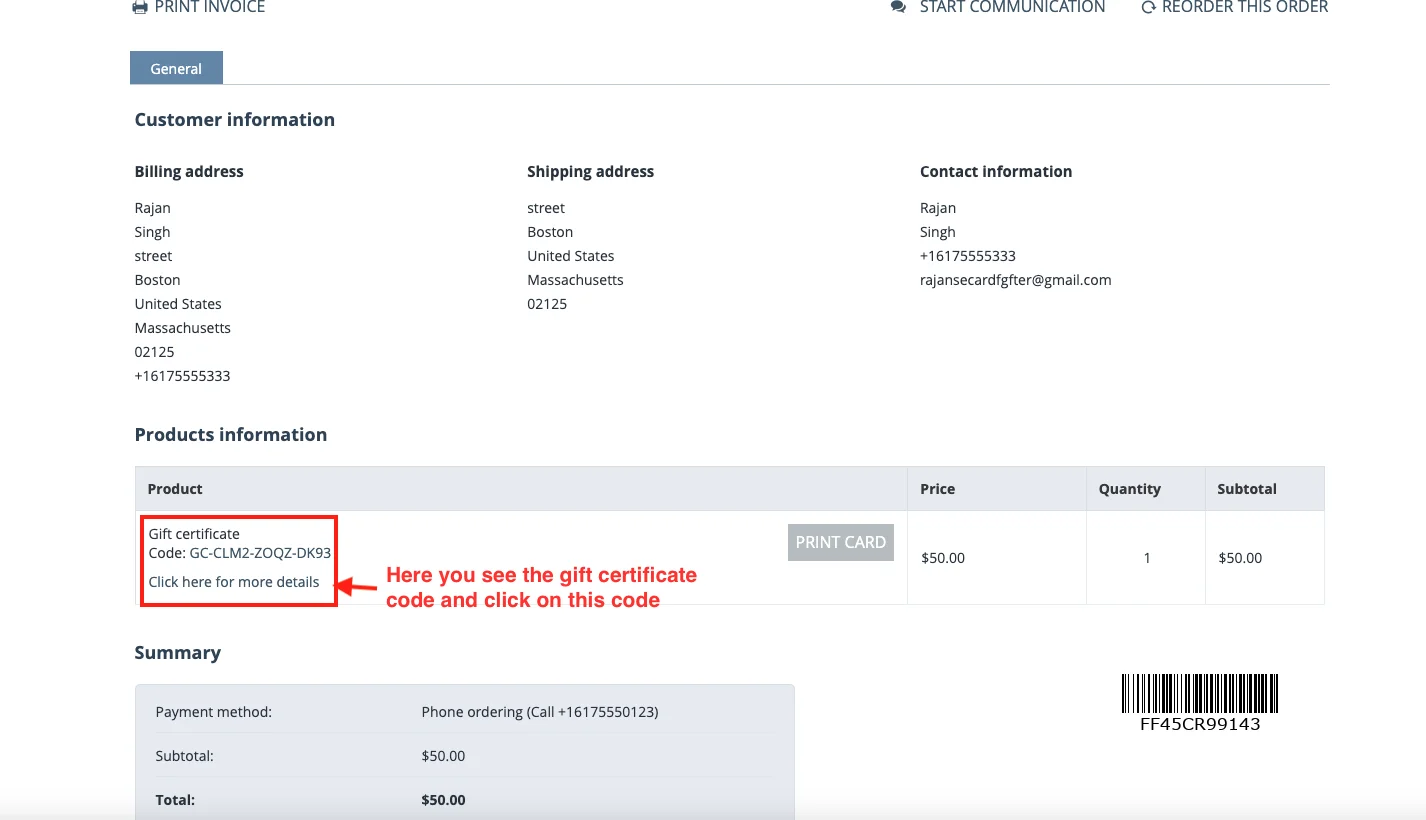Click the Price column header
The image size is (1426, 820).
click(937, 489)
